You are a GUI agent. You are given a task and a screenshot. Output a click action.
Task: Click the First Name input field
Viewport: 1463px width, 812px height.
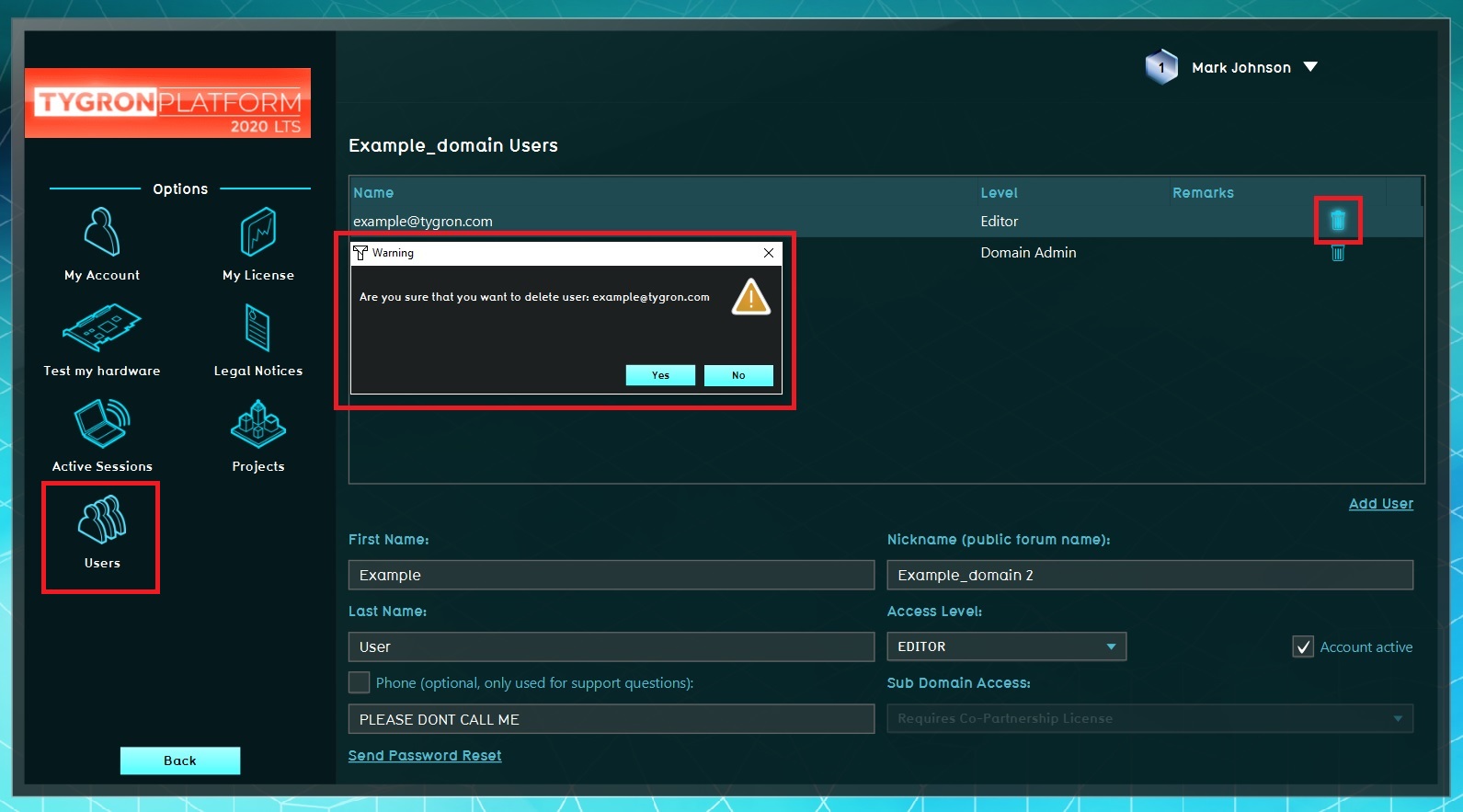pyautogui.click(x=611, y=575)
